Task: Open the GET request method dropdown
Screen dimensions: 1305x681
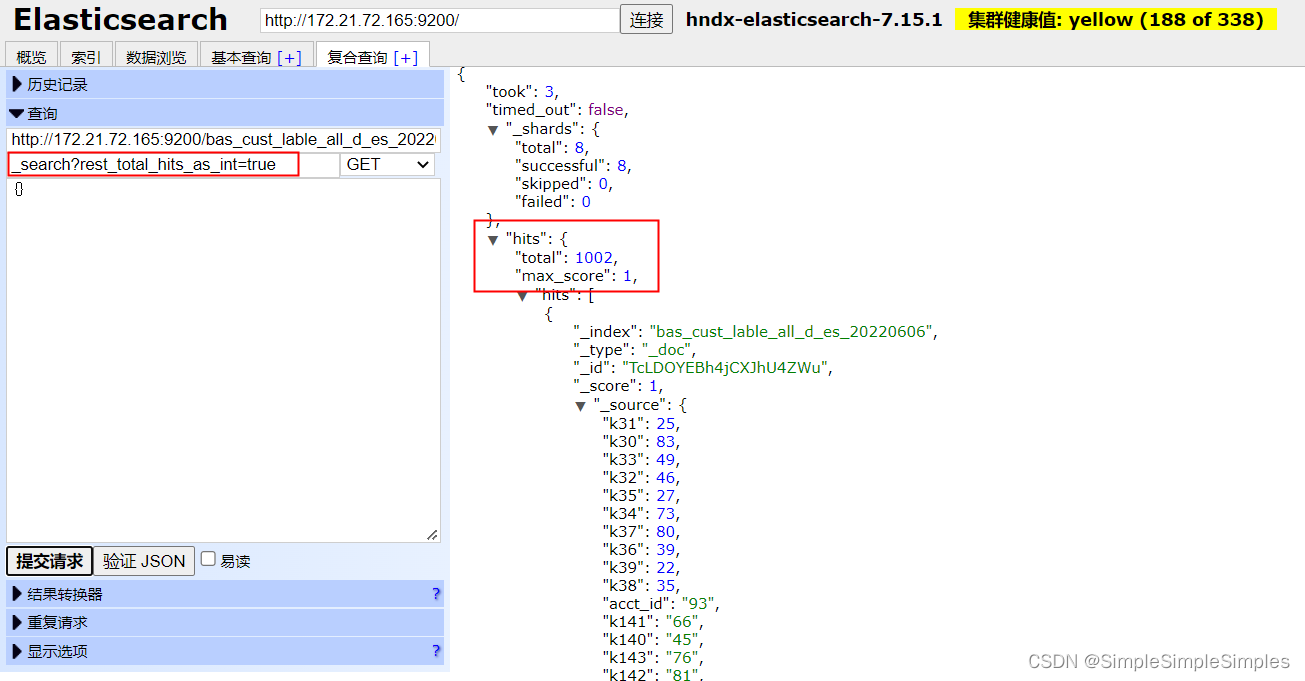Action: pyautogui.click(x=386, y=164)
